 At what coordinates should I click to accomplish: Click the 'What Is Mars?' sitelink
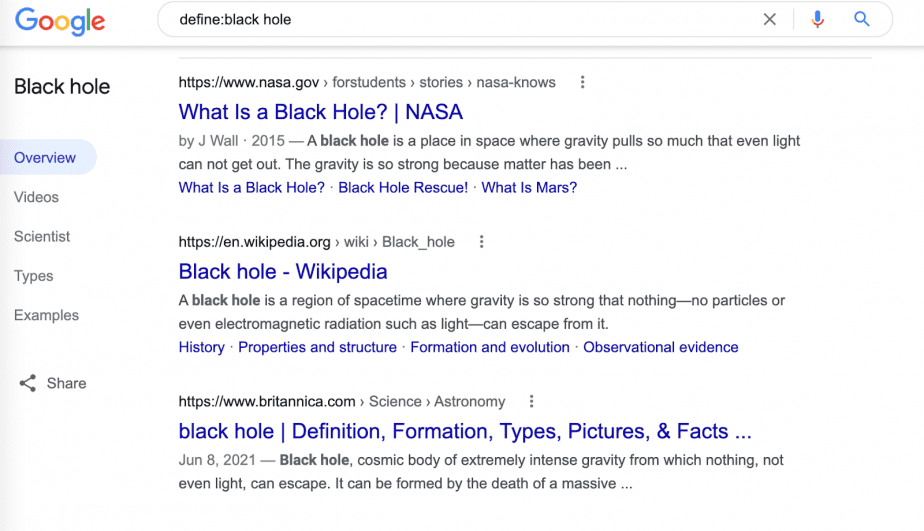[x=529, y=187]
